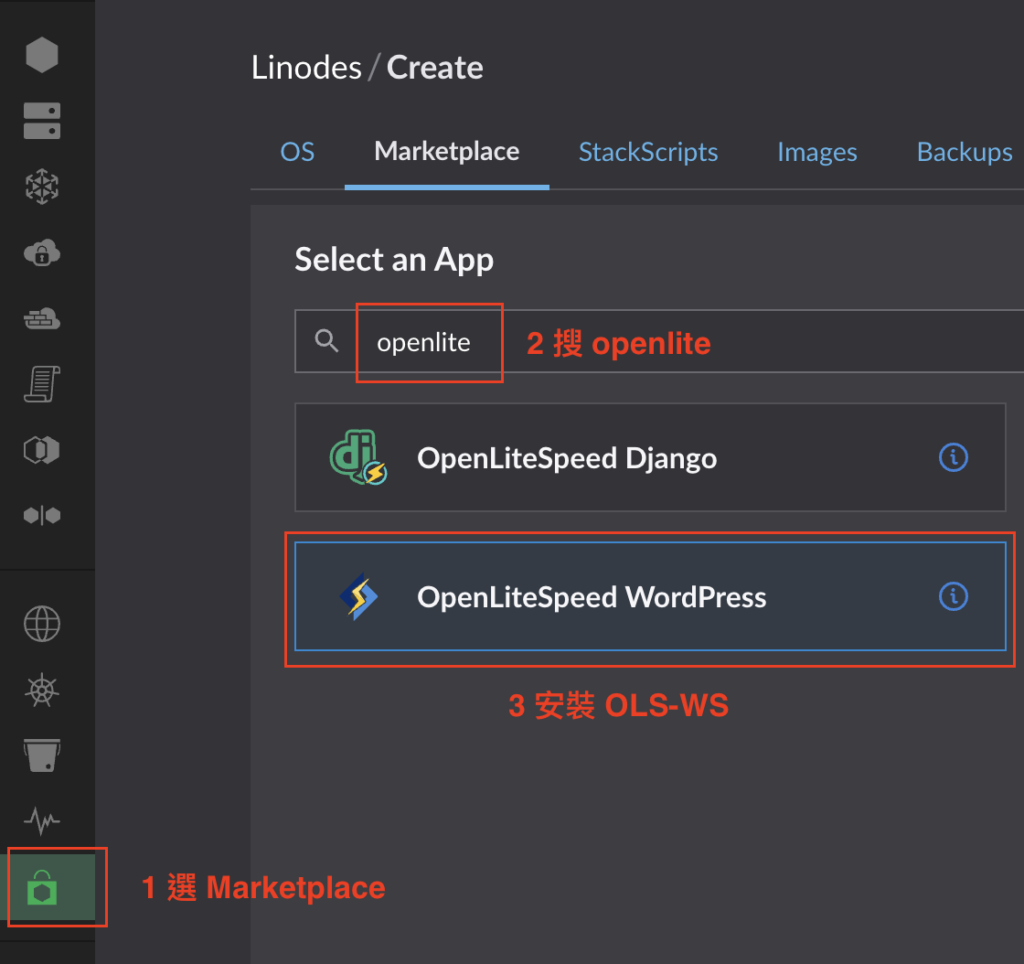Open Longview pulse-line icon
This screenshot has height=964, width=1024.
42,821
